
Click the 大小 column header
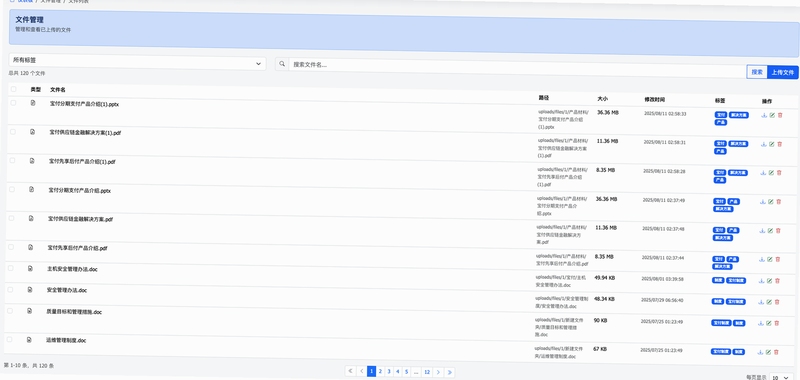pos(603,98)
